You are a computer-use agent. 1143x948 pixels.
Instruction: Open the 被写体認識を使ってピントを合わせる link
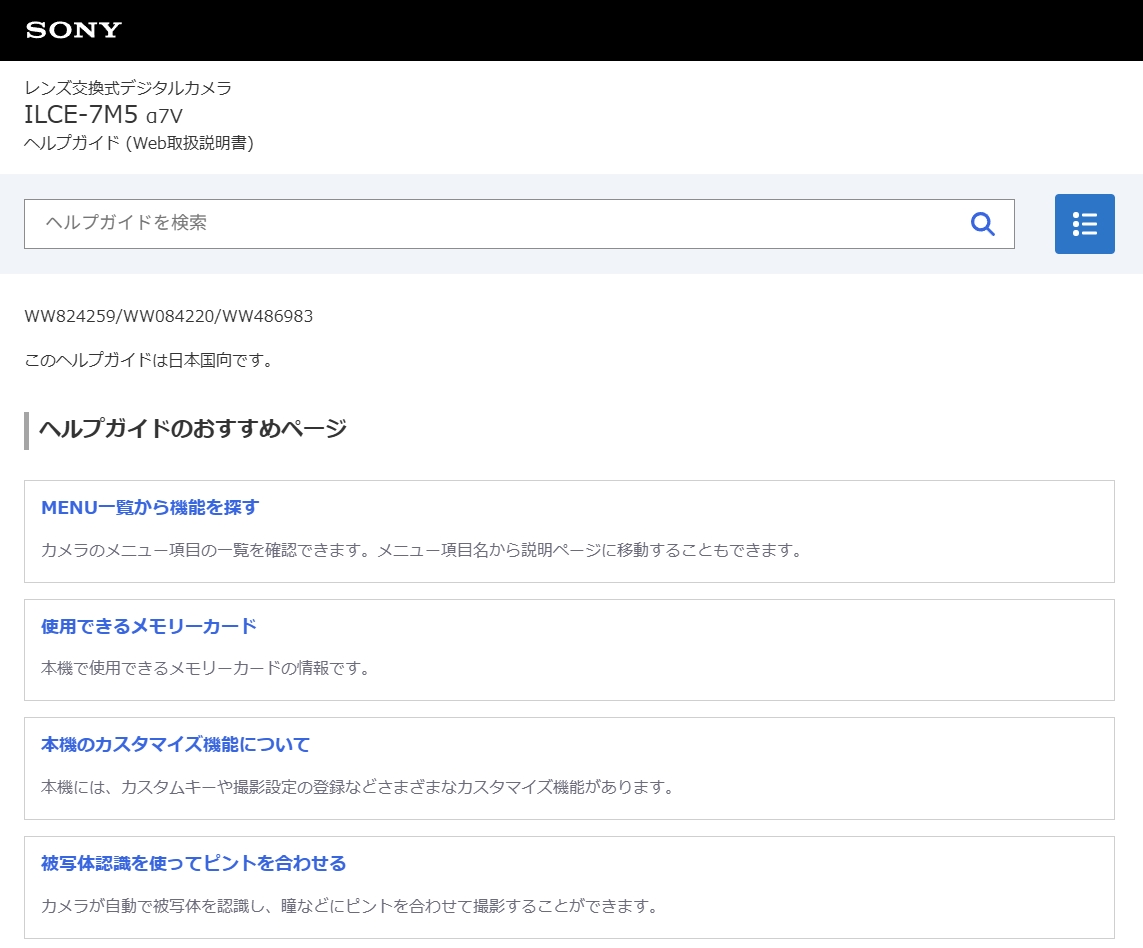(193, 864)
